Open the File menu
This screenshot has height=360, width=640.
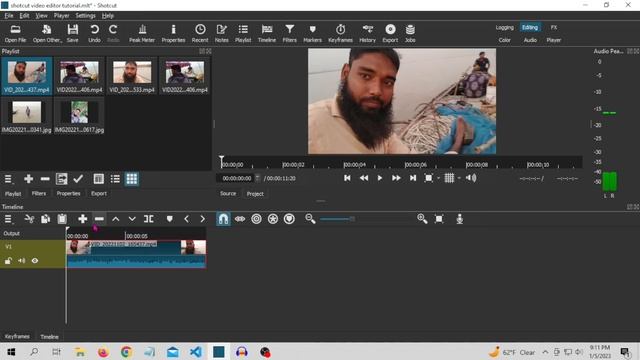tap(9, 16)
